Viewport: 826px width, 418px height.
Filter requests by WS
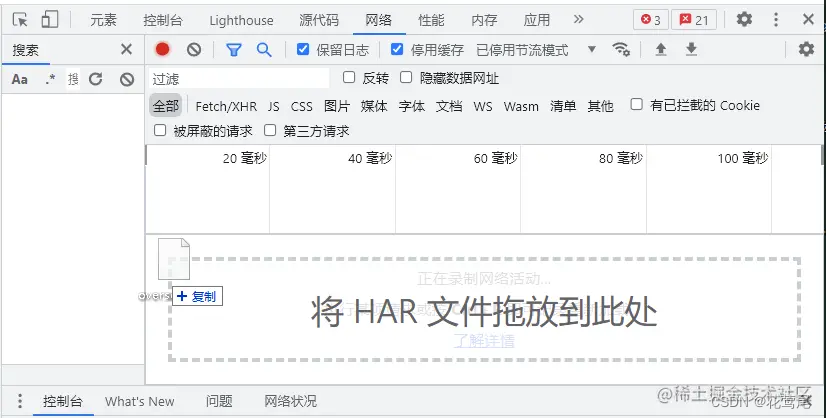tap(483, 106)
